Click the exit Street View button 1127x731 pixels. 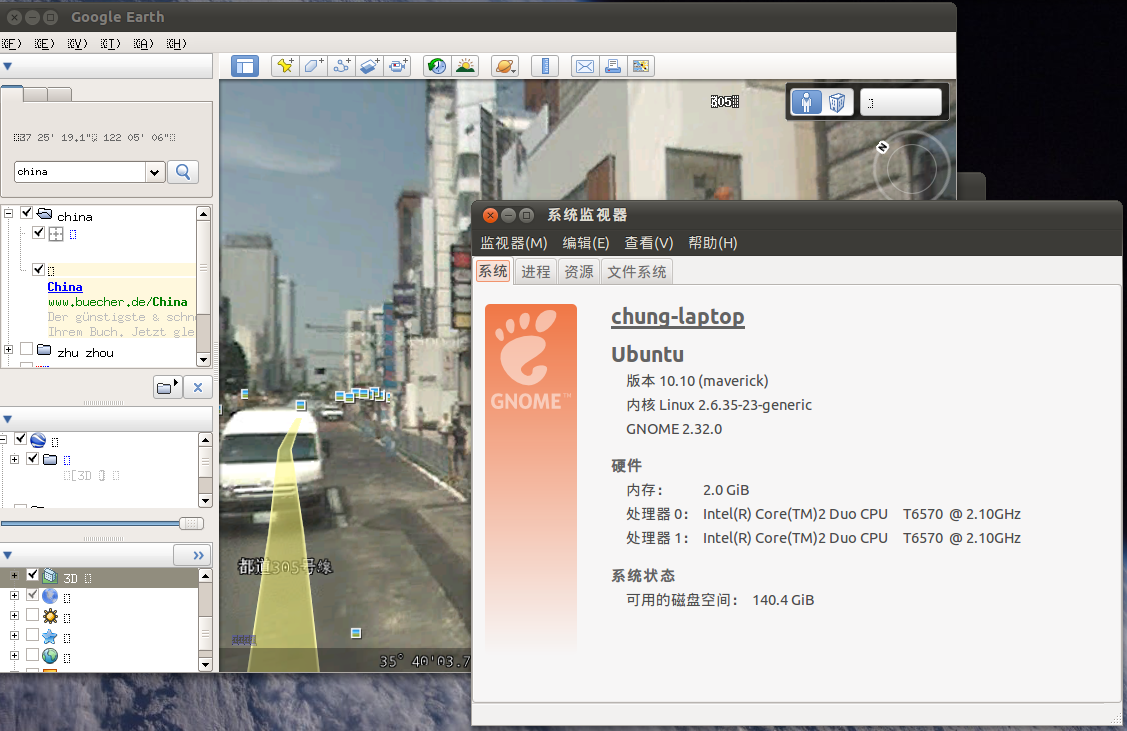point(901,102)
